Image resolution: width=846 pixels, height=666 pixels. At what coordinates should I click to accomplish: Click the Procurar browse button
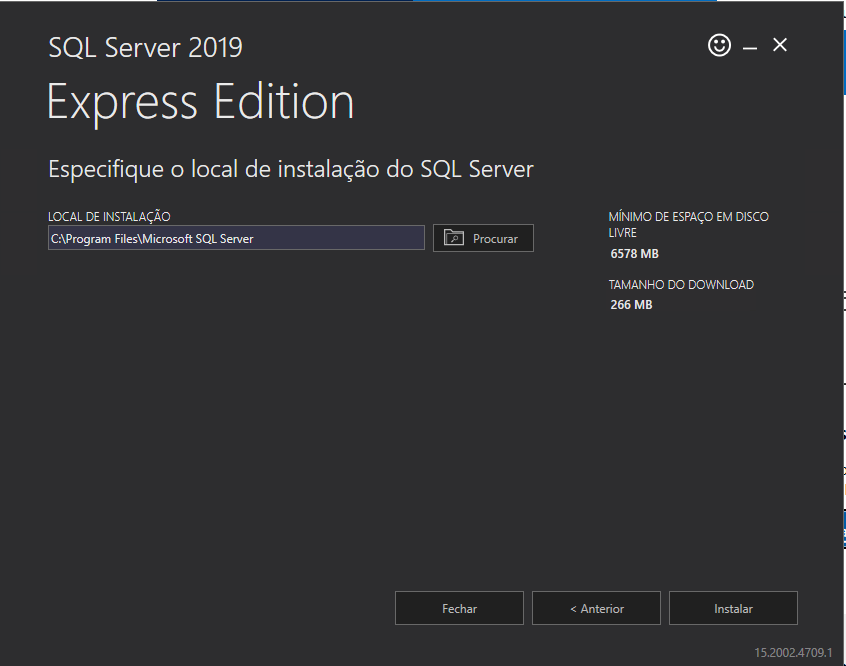point(483,238)
